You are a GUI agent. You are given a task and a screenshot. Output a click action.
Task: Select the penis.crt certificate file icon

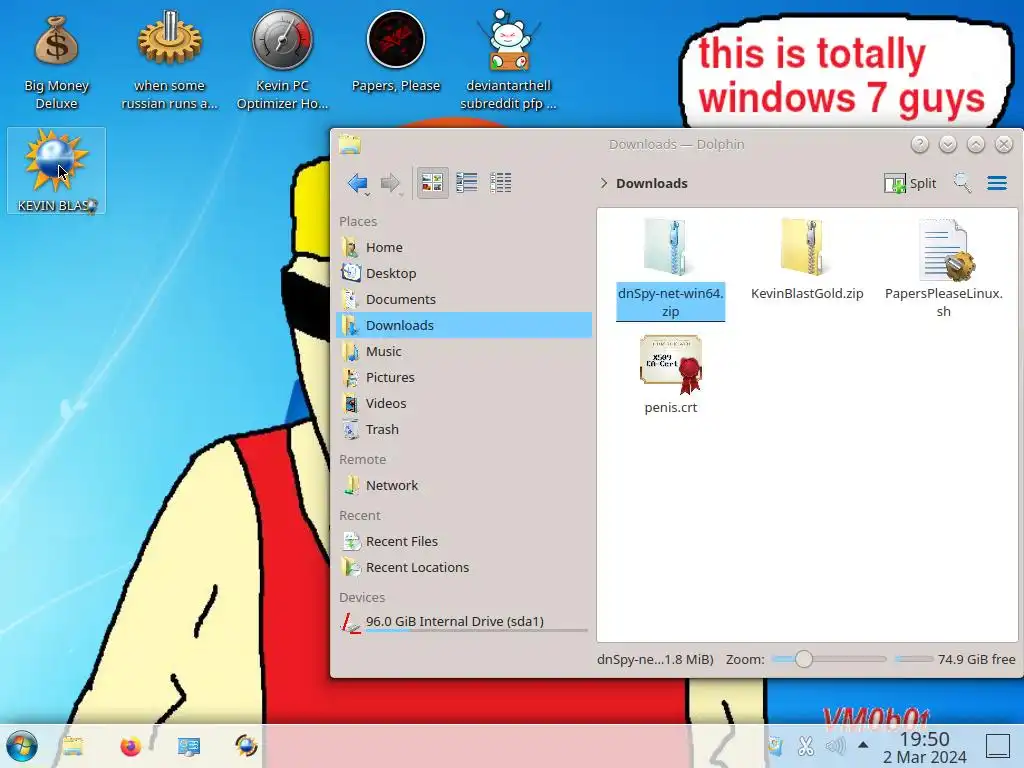671,363
